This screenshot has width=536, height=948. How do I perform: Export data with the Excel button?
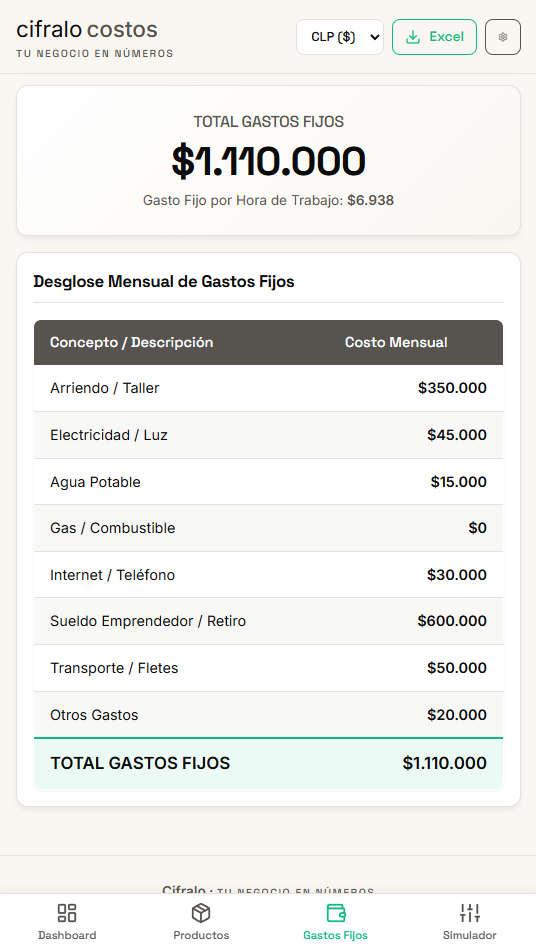pyautogui.click(x=434, y=37)
